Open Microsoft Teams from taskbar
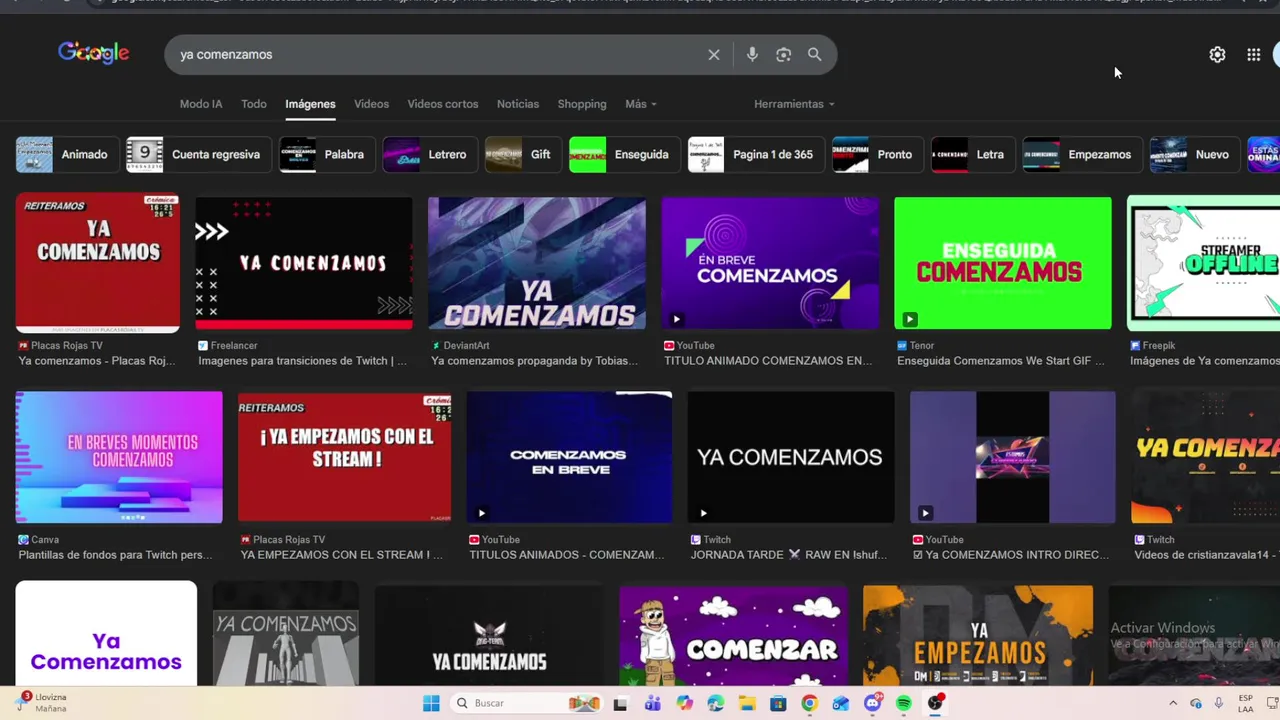 (653, 704)
